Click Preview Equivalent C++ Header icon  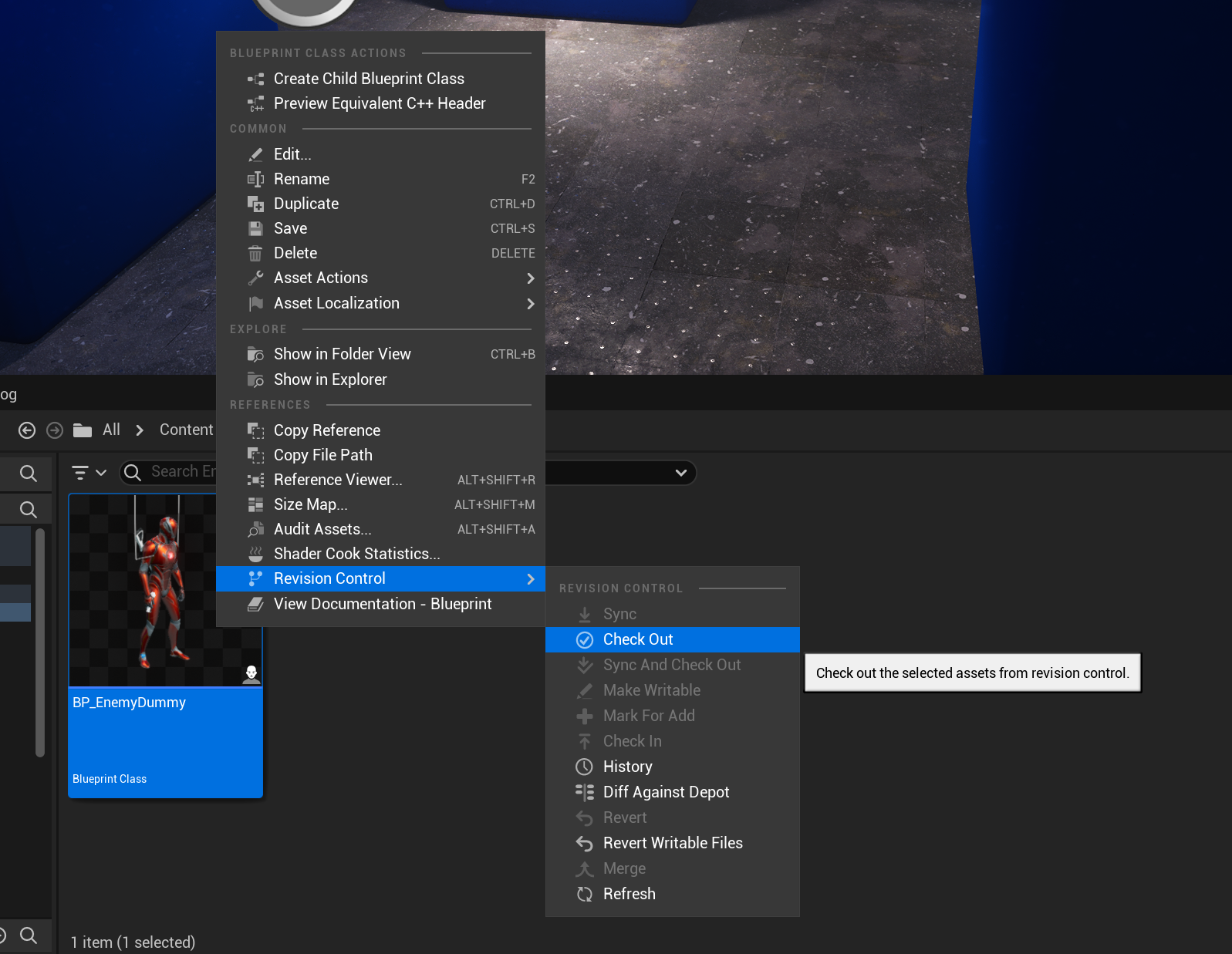pyautogui.click(x=255, y=103)
